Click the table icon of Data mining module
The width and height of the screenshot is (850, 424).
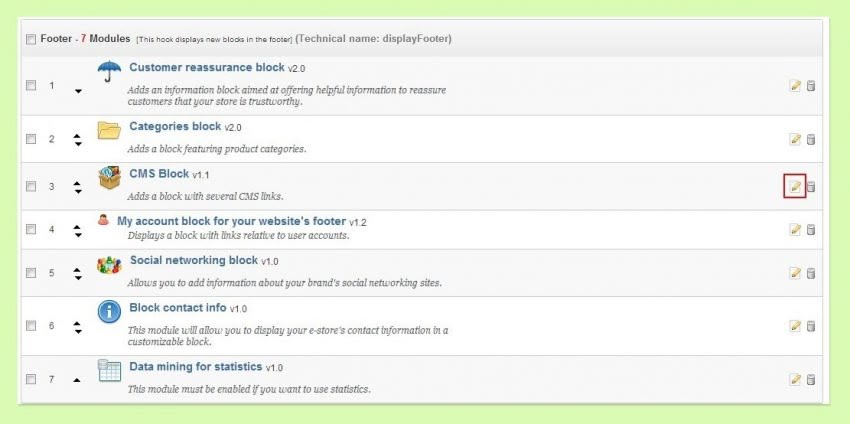[110, 370]
